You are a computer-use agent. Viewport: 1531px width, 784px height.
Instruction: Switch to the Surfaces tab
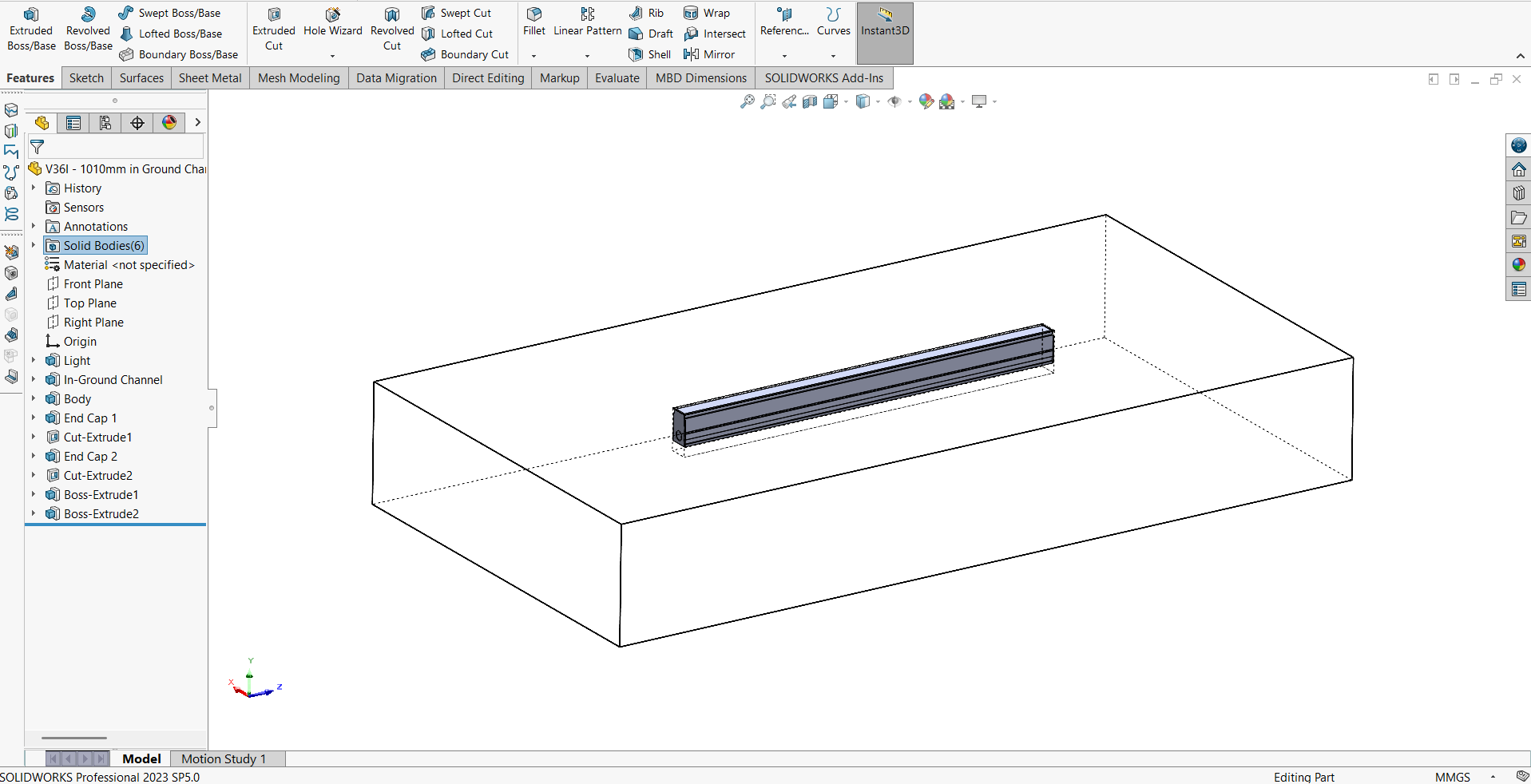141,77
